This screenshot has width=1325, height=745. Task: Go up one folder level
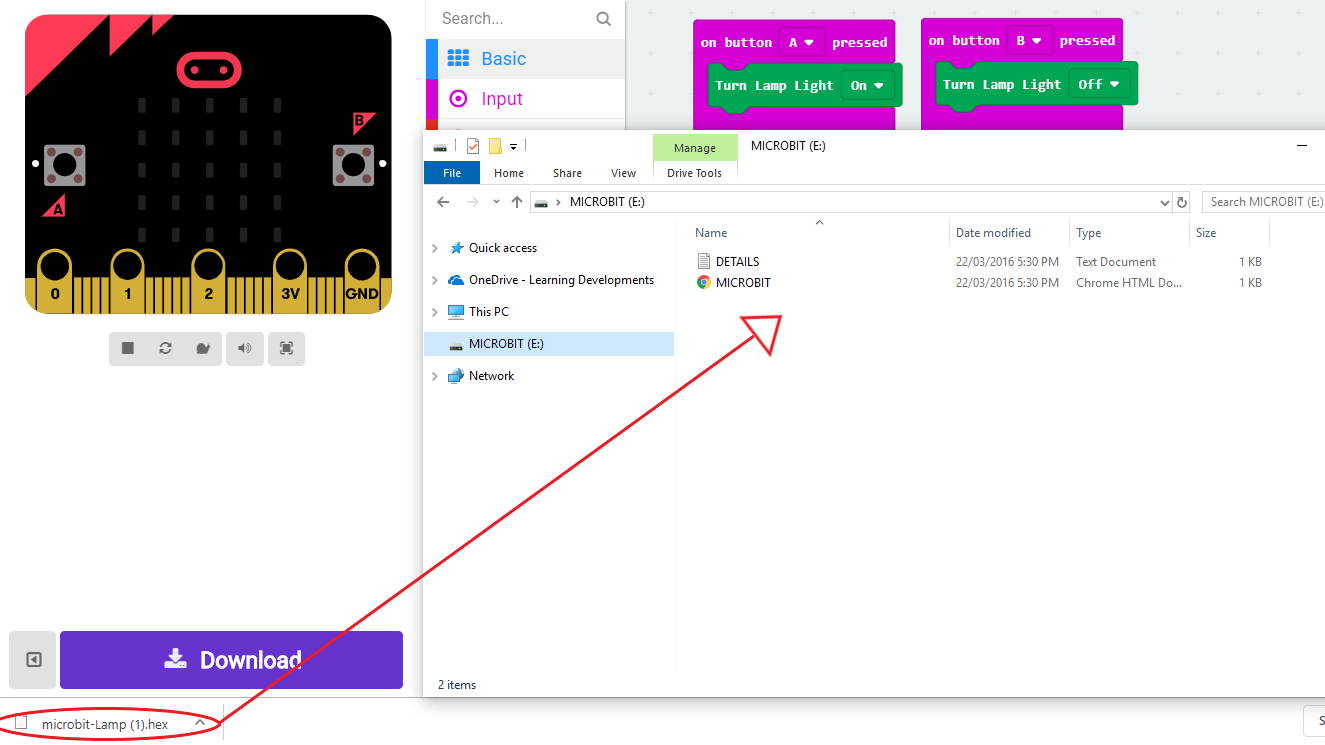click(x=516, y=202)
